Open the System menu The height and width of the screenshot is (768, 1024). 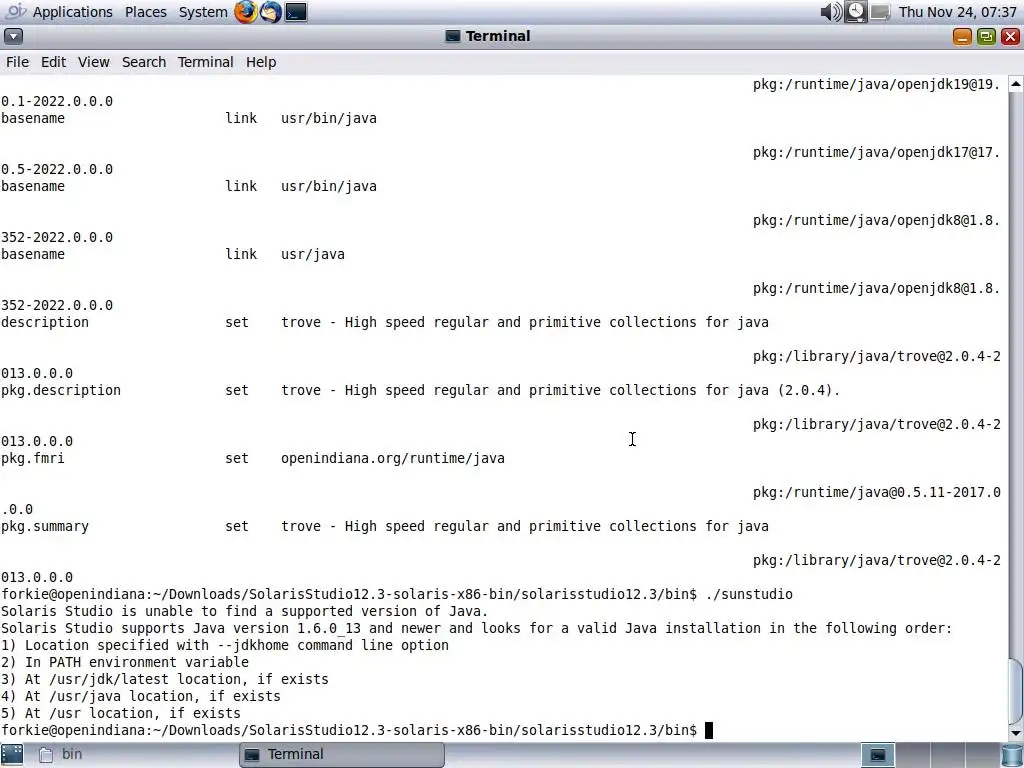coord(203,12)
